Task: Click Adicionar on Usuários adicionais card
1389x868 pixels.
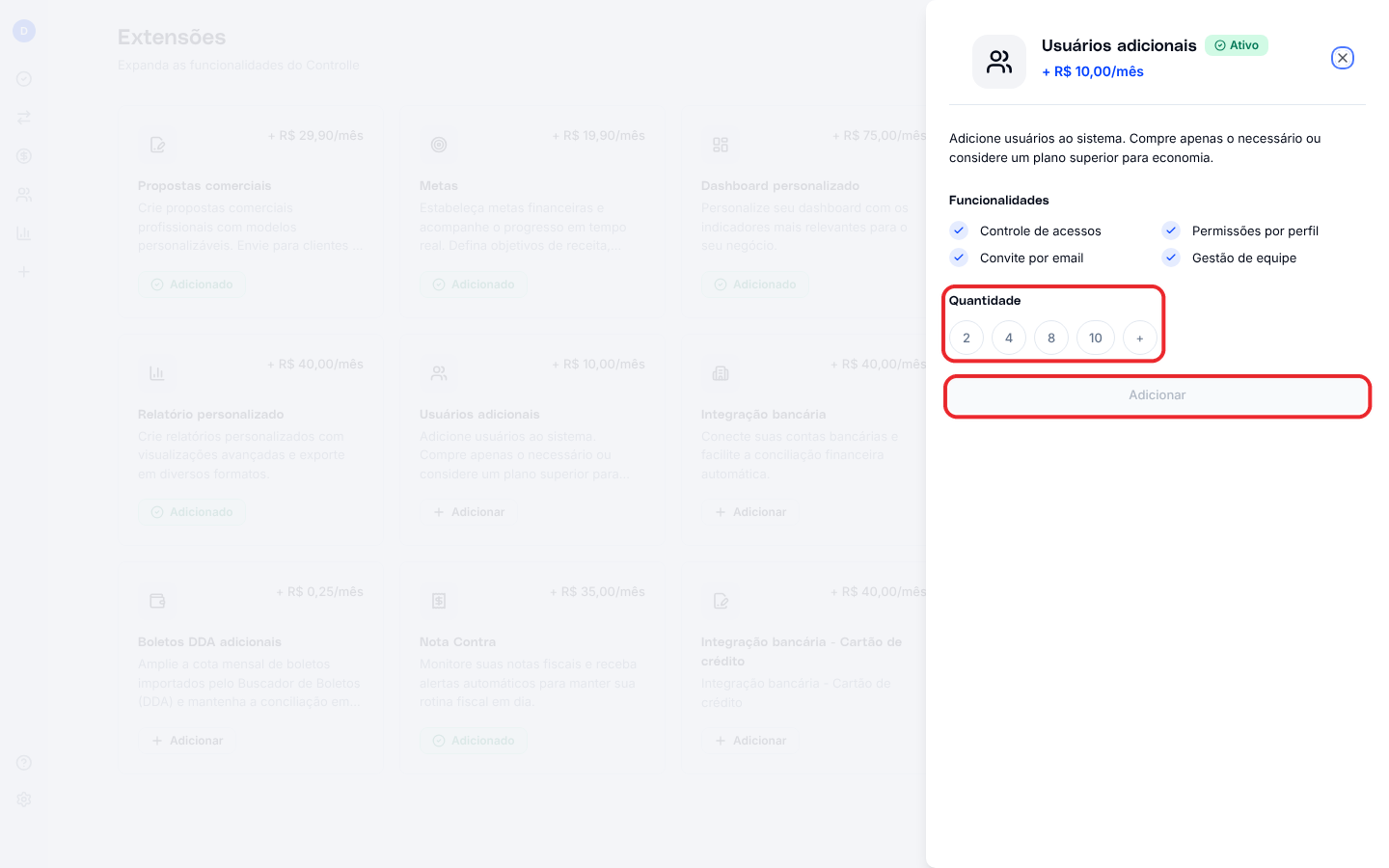Action: 470,512
